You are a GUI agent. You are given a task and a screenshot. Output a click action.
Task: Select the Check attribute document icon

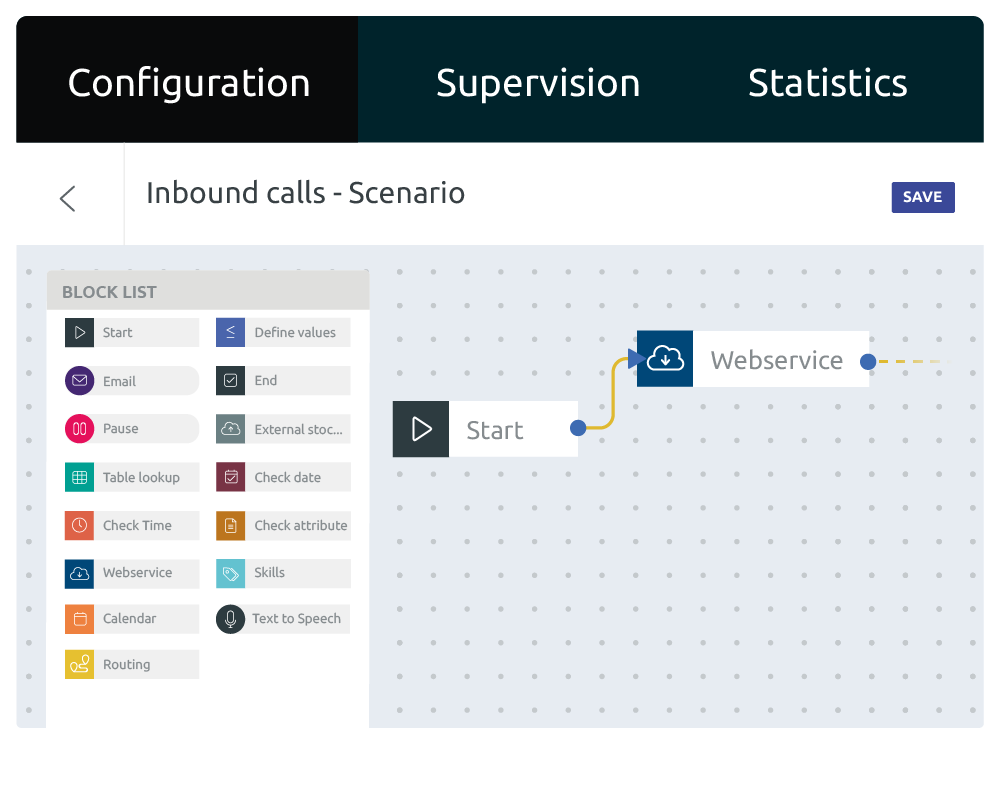pyautogui.click(x=230, y=525)
